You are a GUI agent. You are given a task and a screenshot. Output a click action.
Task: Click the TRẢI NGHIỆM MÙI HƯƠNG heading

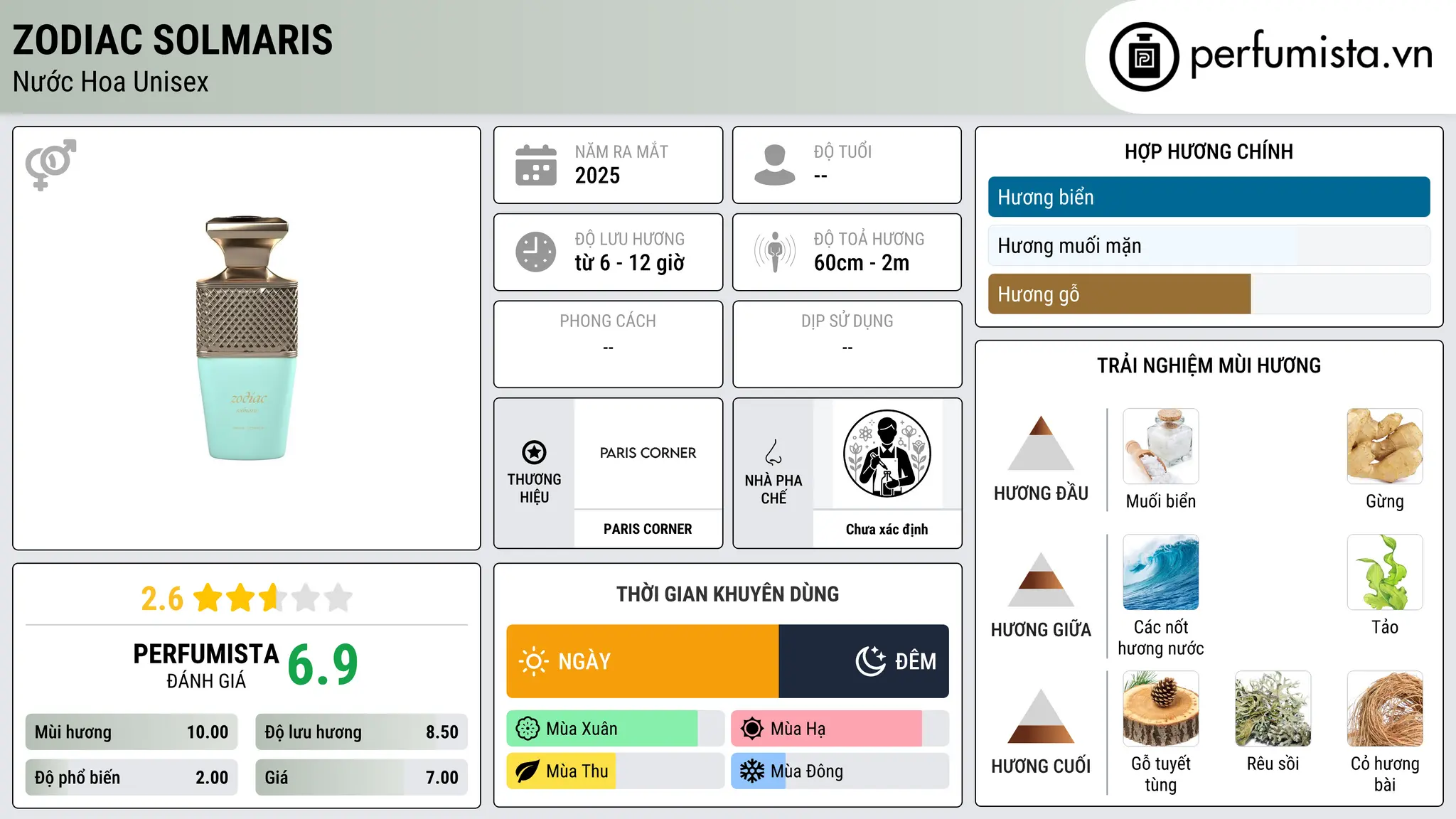pos(1209,365)
